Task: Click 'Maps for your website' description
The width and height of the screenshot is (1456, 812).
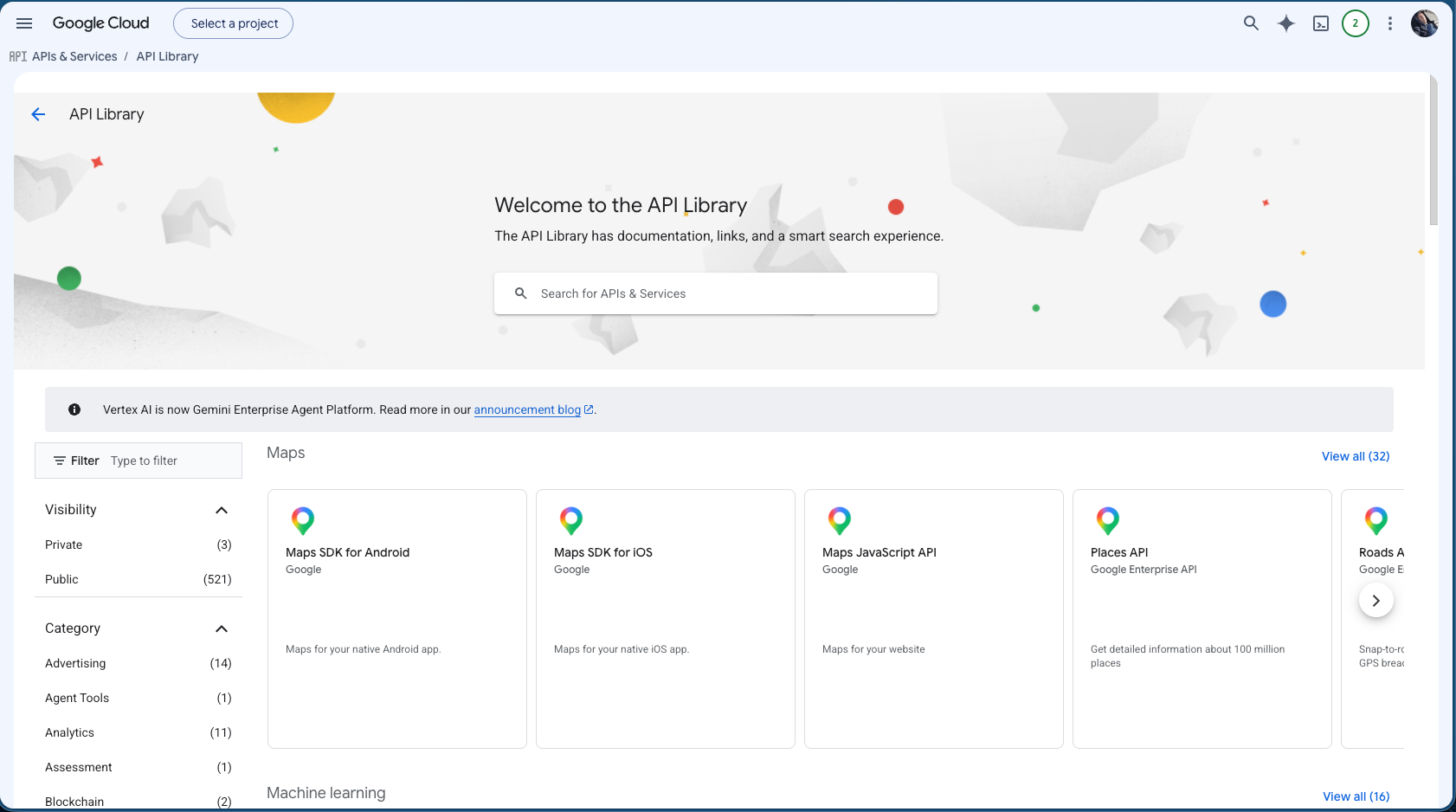Action: 873,649
